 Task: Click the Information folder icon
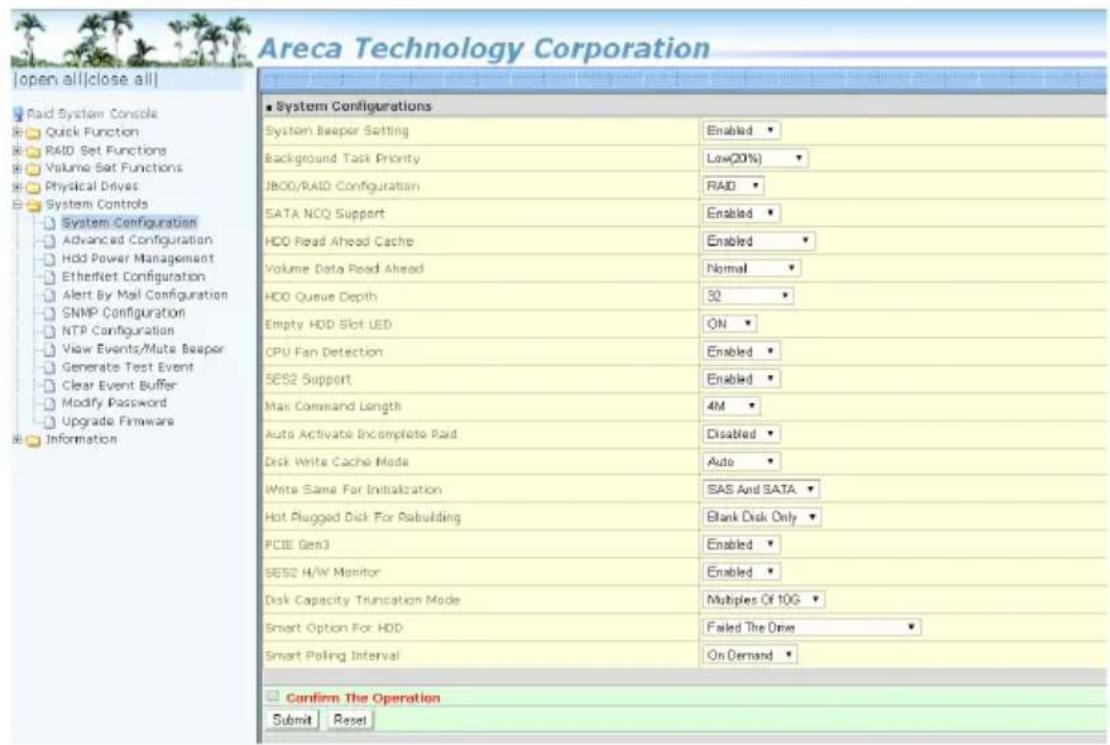(x=33, y=440)
